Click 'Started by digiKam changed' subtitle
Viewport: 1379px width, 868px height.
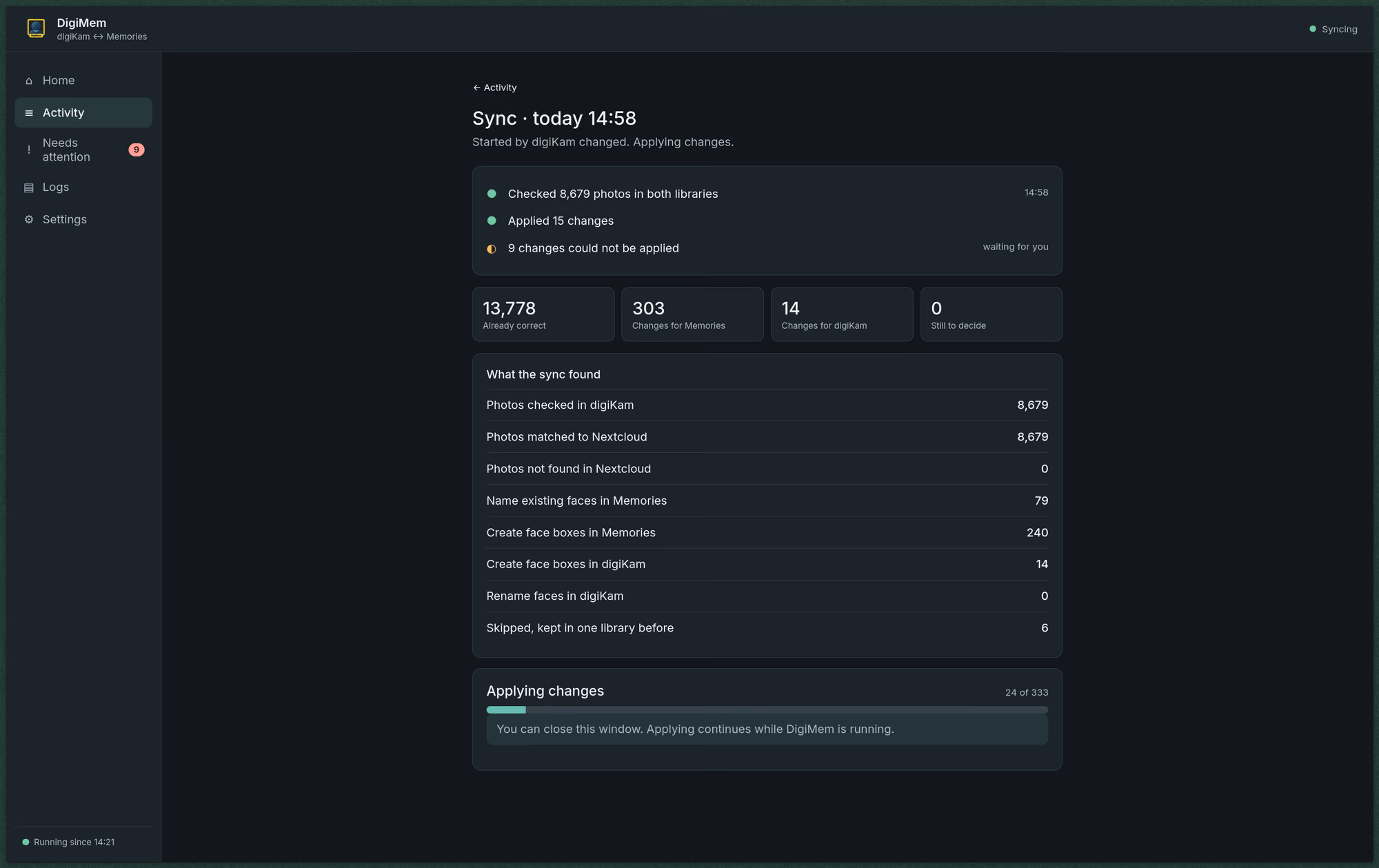[x=603, y=142]
